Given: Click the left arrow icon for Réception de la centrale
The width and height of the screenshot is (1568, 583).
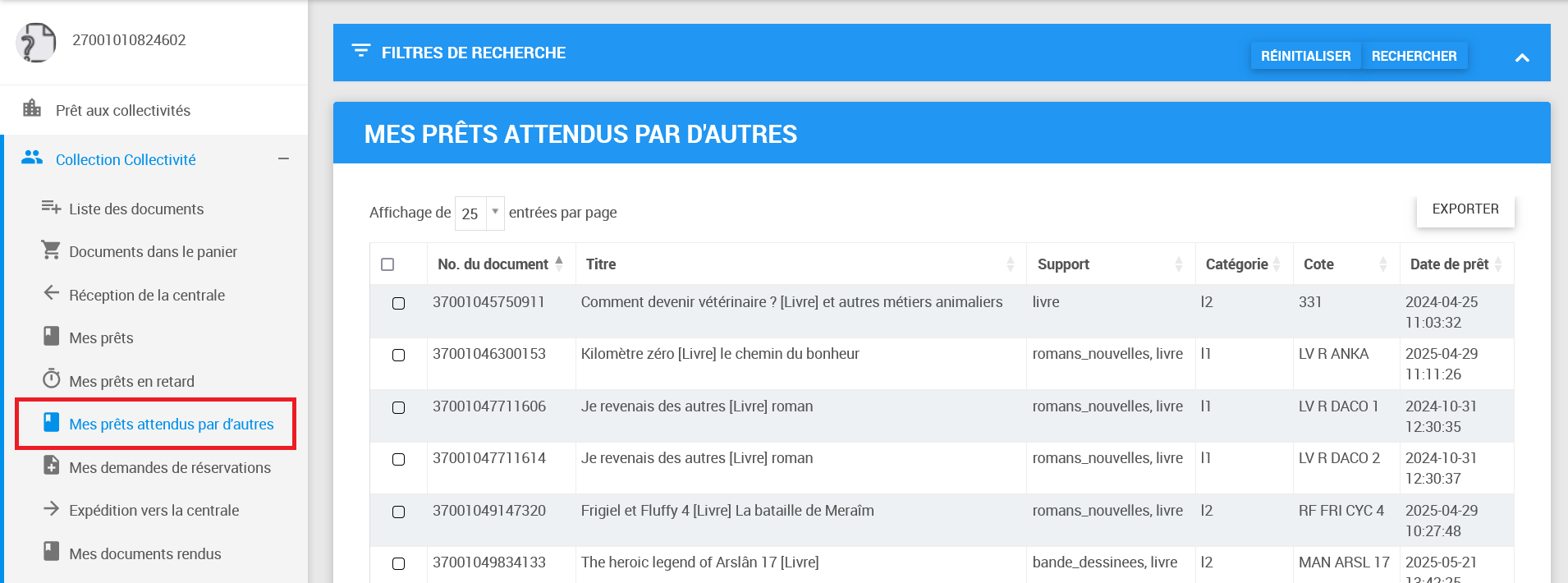Looking at the screenshot, I should pos(51,293).
